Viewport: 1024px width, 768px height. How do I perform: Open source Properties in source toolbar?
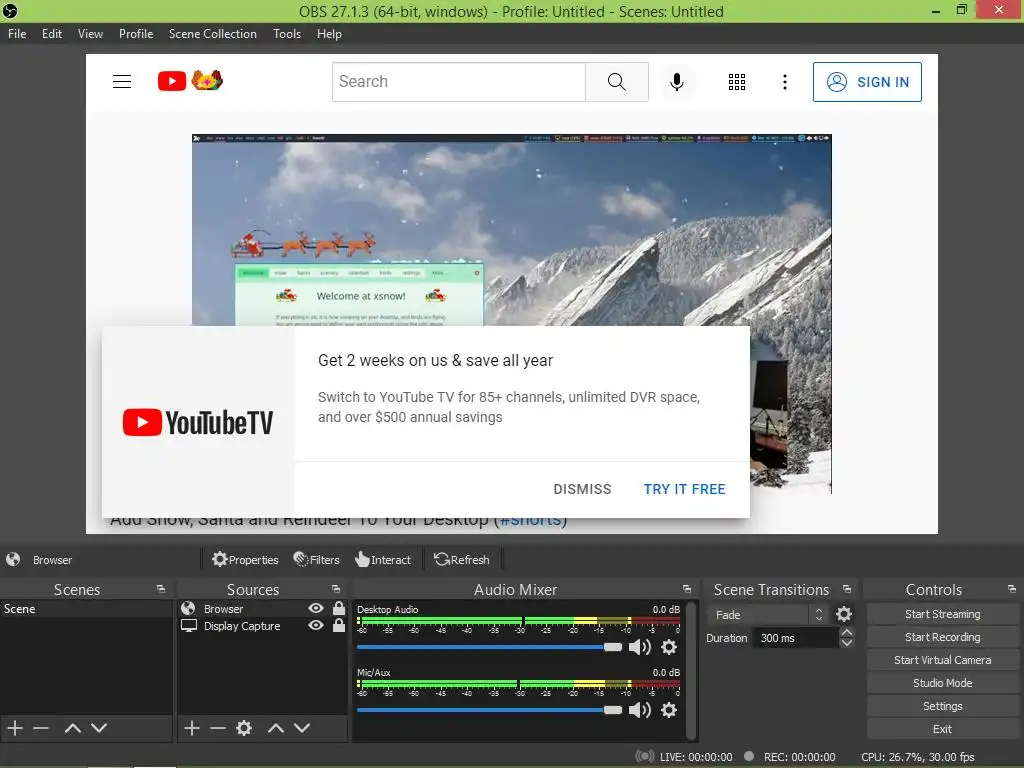(246, 559)
